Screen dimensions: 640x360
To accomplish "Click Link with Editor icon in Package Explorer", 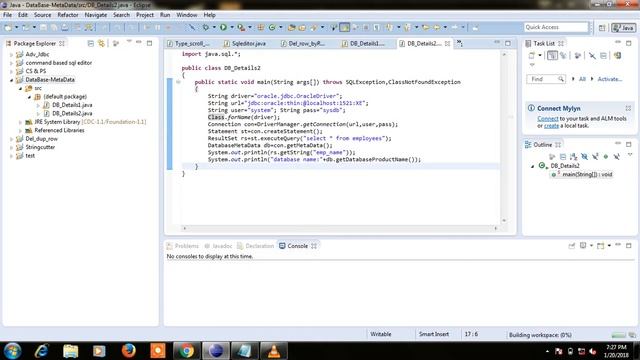I will pos(101,43).
